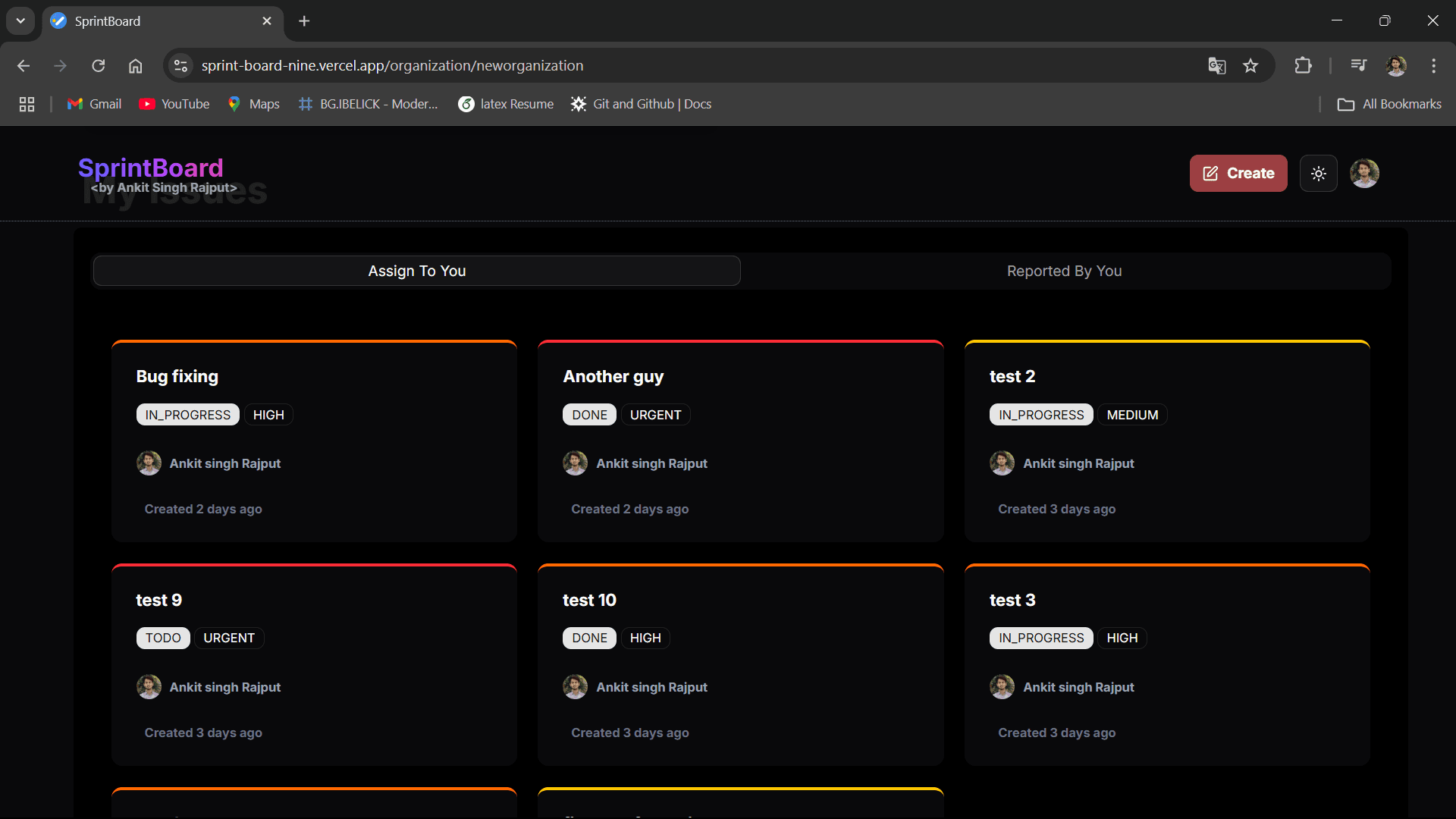Click the translate page icon
Viewport: 1456px width, 819px height.
click(x=1216, y=66)
